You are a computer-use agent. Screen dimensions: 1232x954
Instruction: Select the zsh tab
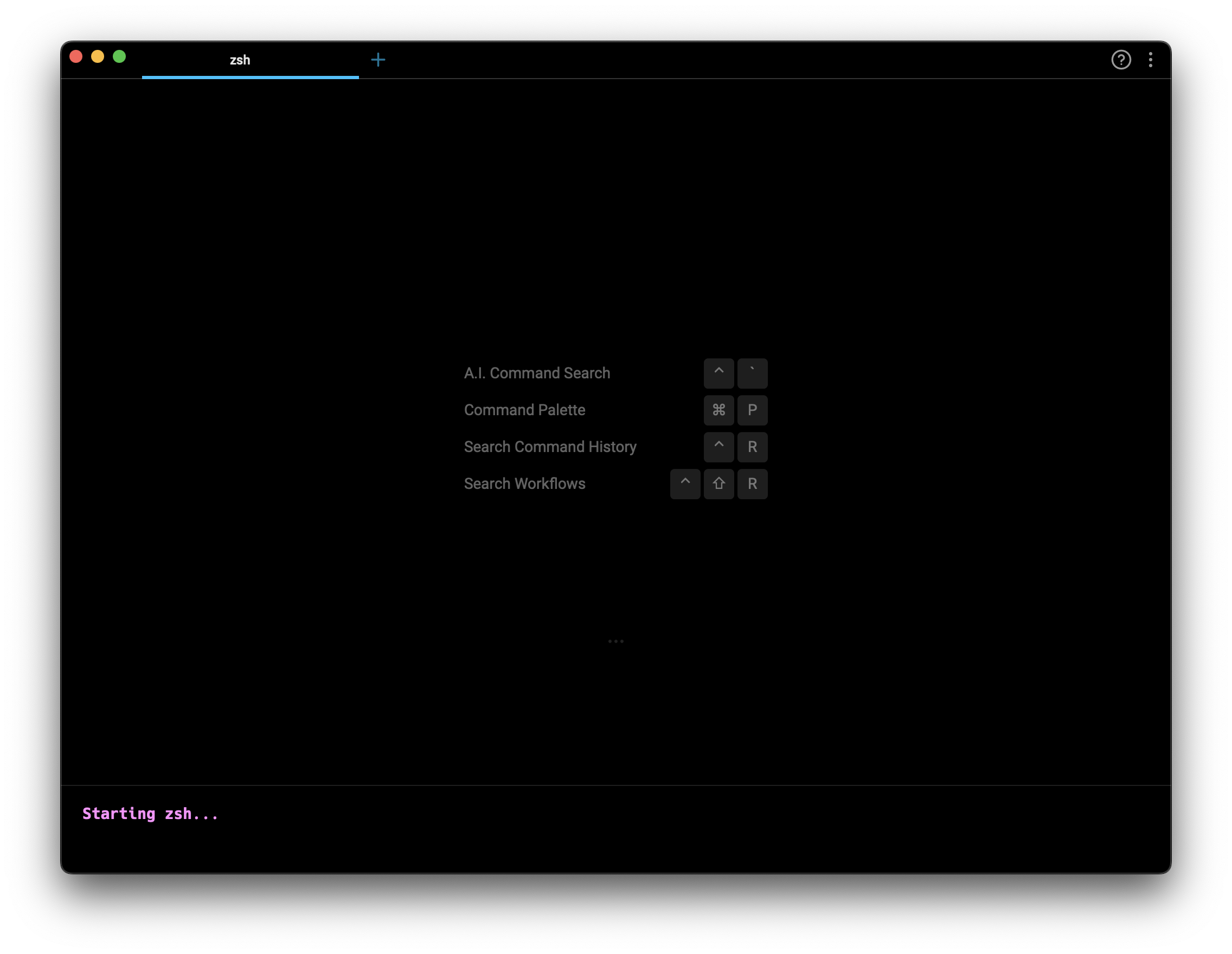tap(240, 60)
